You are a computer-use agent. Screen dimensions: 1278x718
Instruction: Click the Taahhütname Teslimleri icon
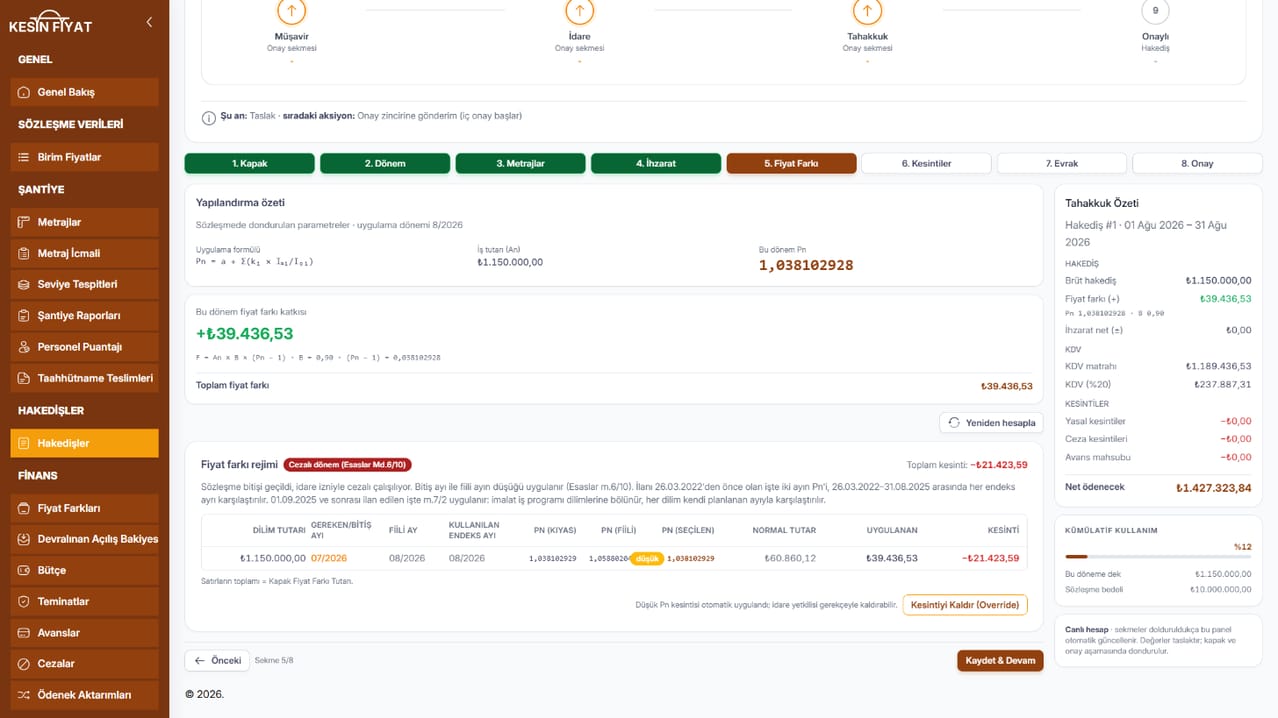tap(24, 378)
